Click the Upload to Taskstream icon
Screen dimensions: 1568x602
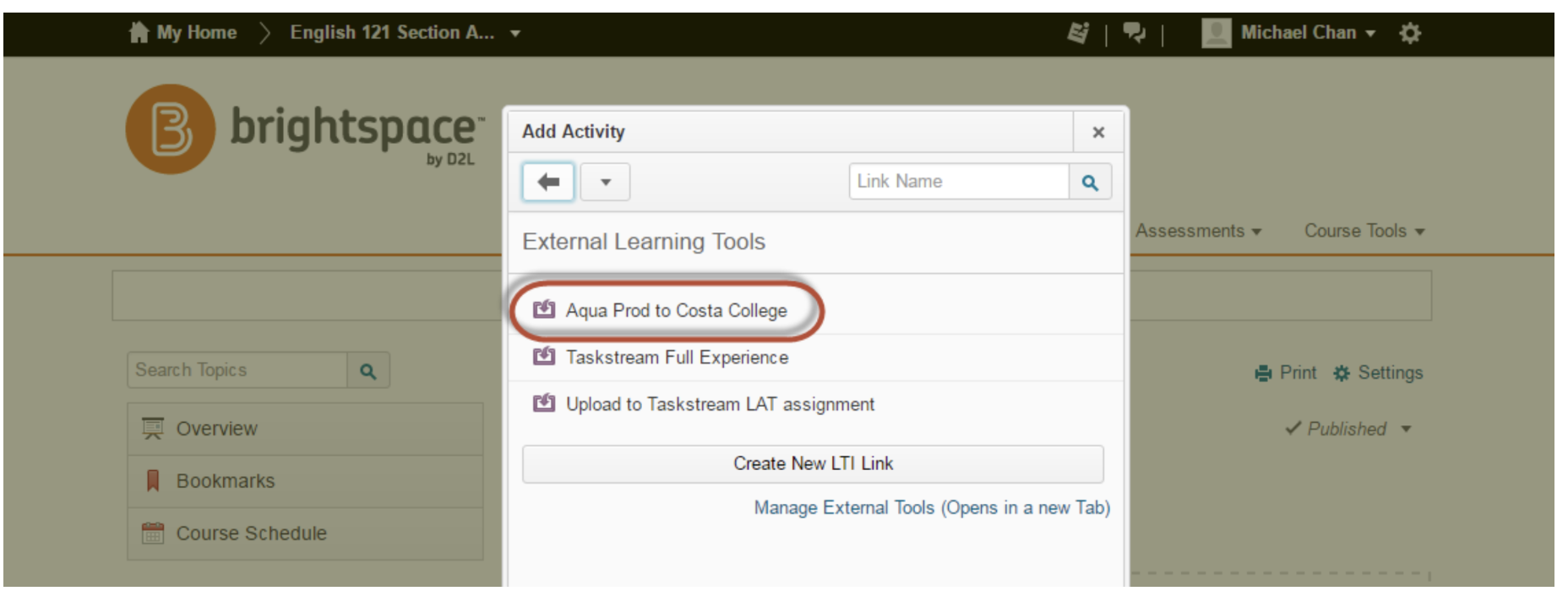[544, 402]
